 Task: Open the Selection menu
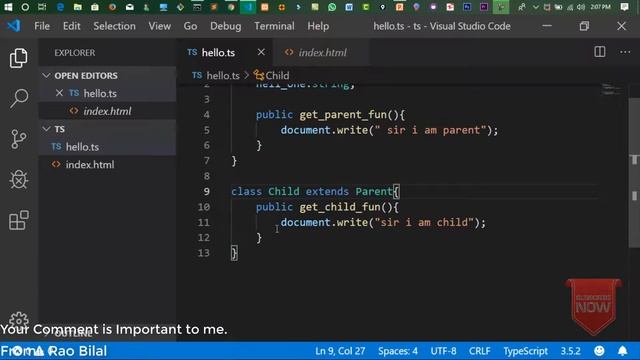point(114,26)
